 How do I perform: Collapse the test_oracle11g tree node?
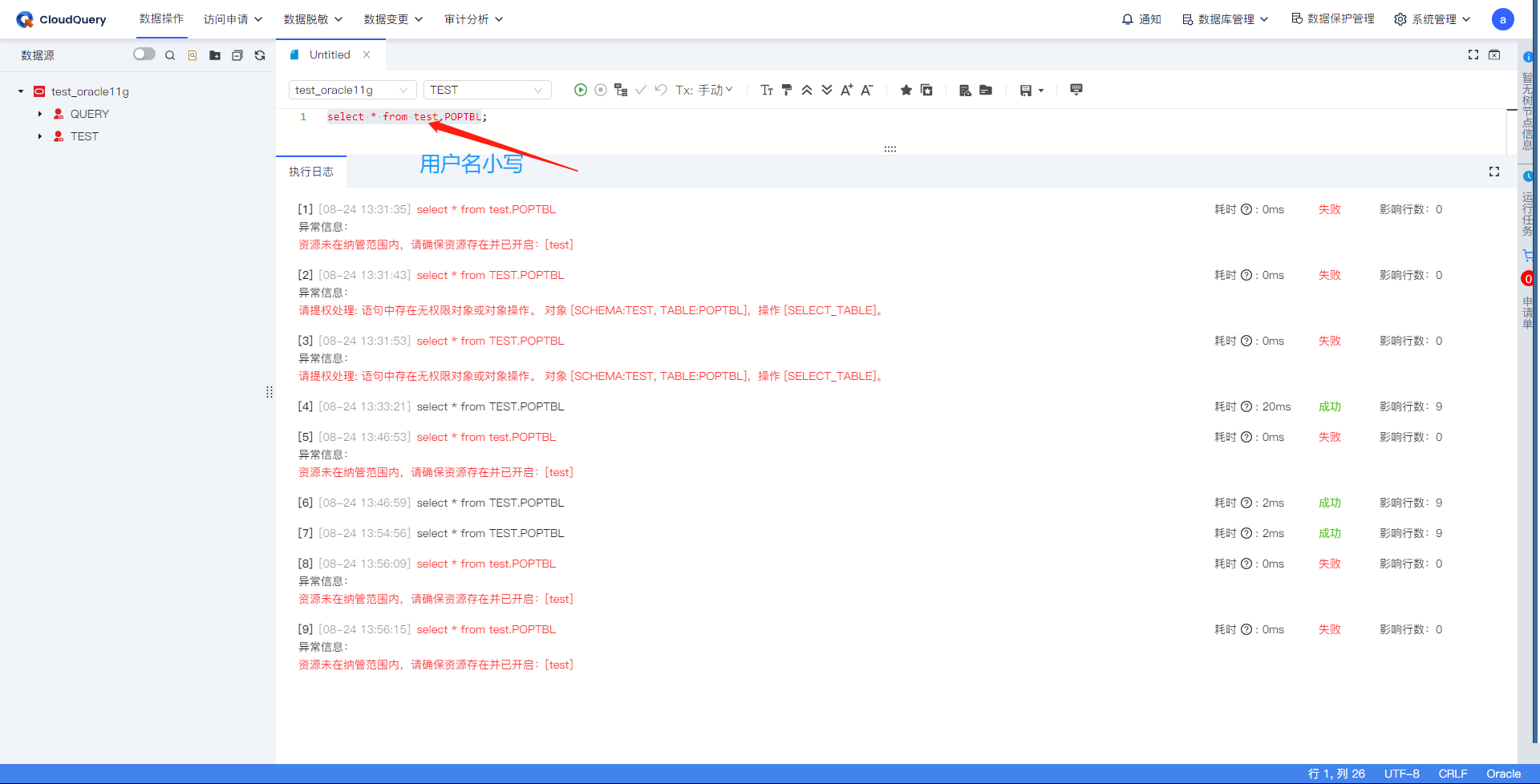tap(21, 91)
